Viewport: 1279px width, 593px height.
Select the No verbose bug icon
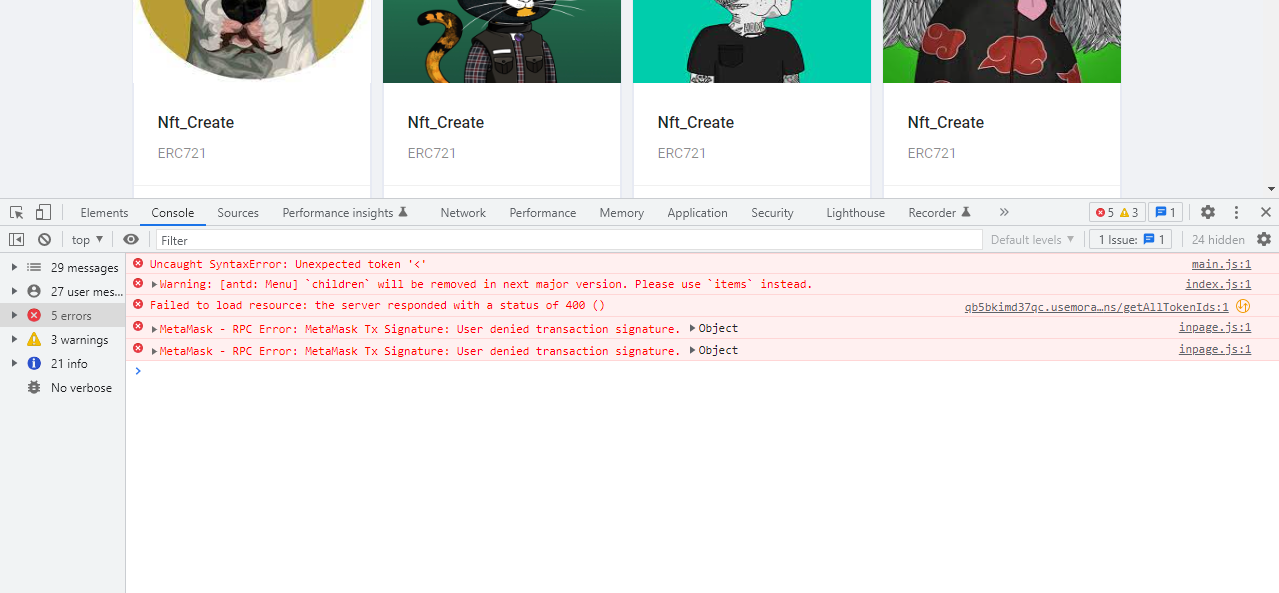[34, 388]
